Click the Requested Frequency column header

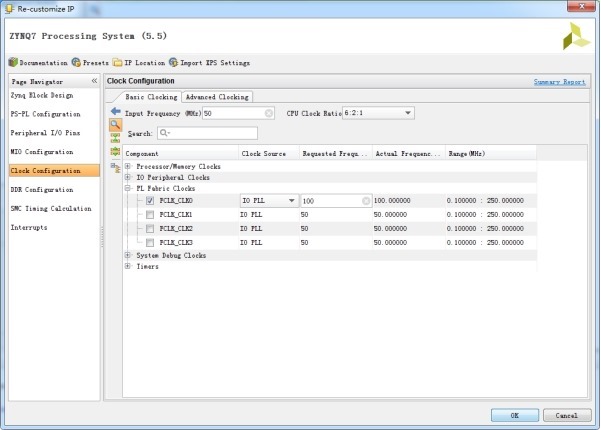(x=336, y=153)
